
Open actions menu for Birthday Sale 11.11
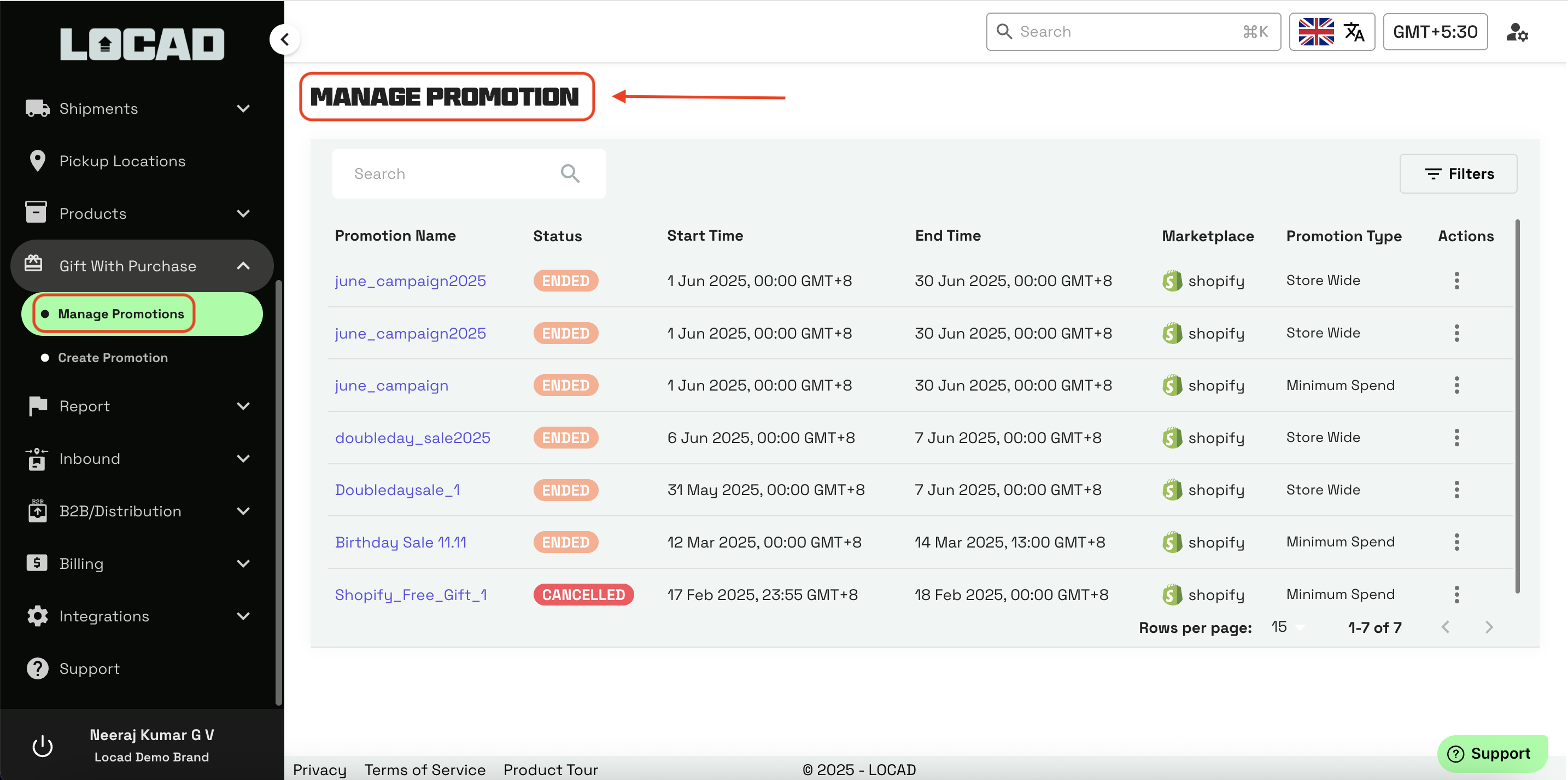[x=1456, y=542]
